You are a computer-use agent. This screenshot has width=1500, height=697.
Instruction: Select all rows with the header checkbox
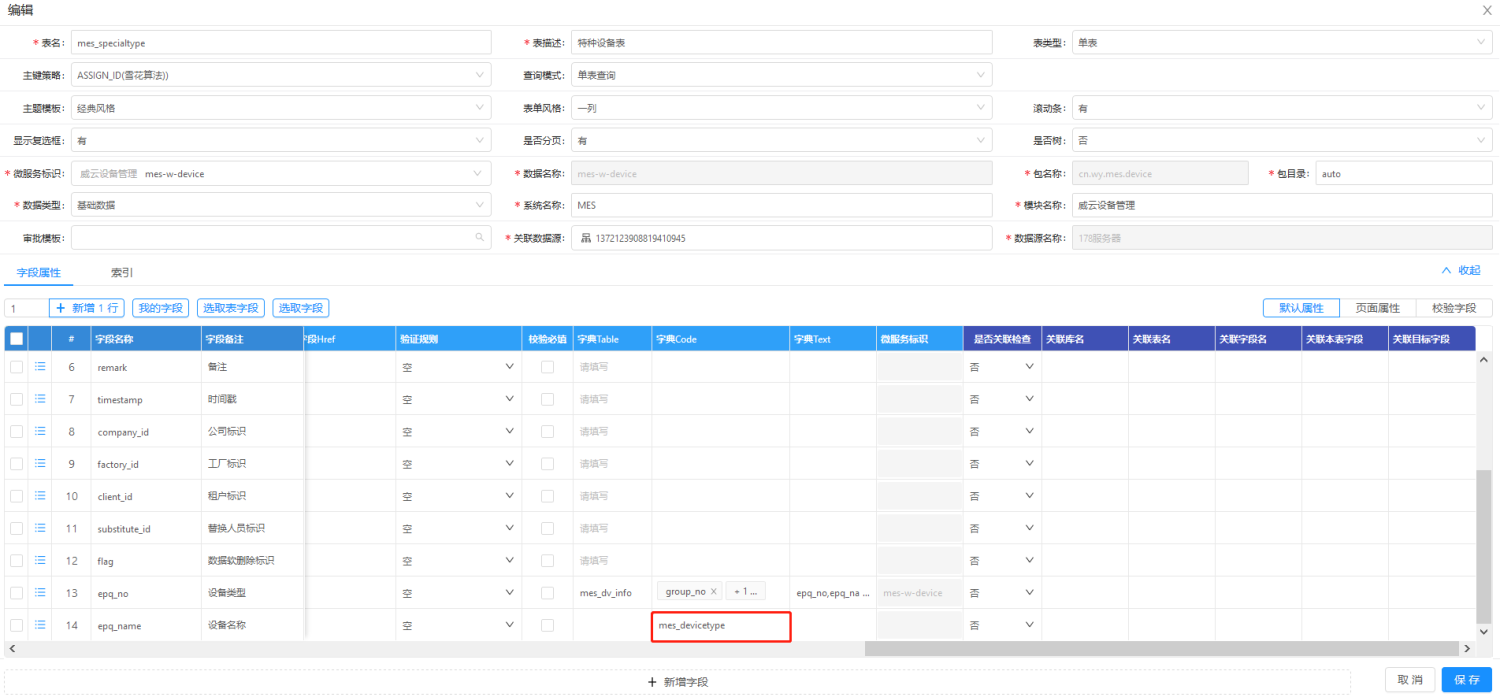click(17, 338)
